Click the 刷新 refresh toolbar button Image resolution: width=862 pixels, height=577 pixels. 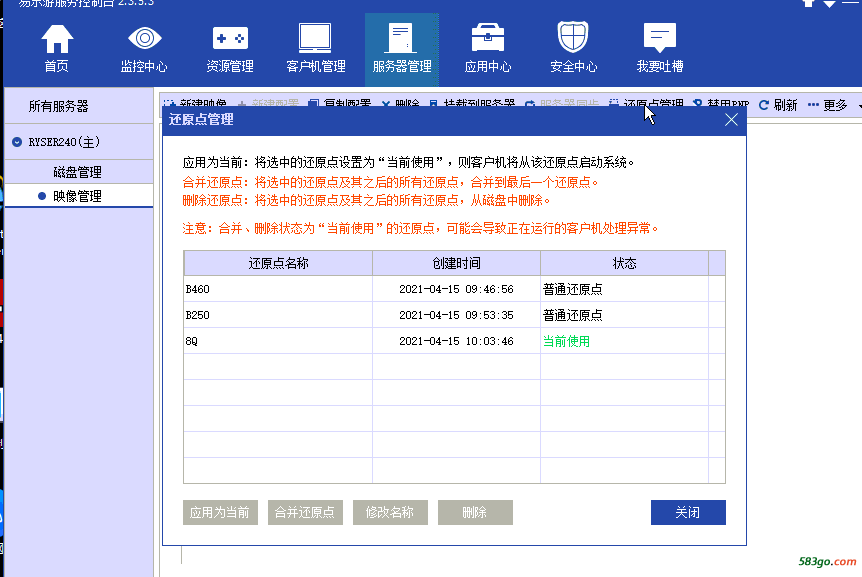pyautogui.click(x=777, y=104)
